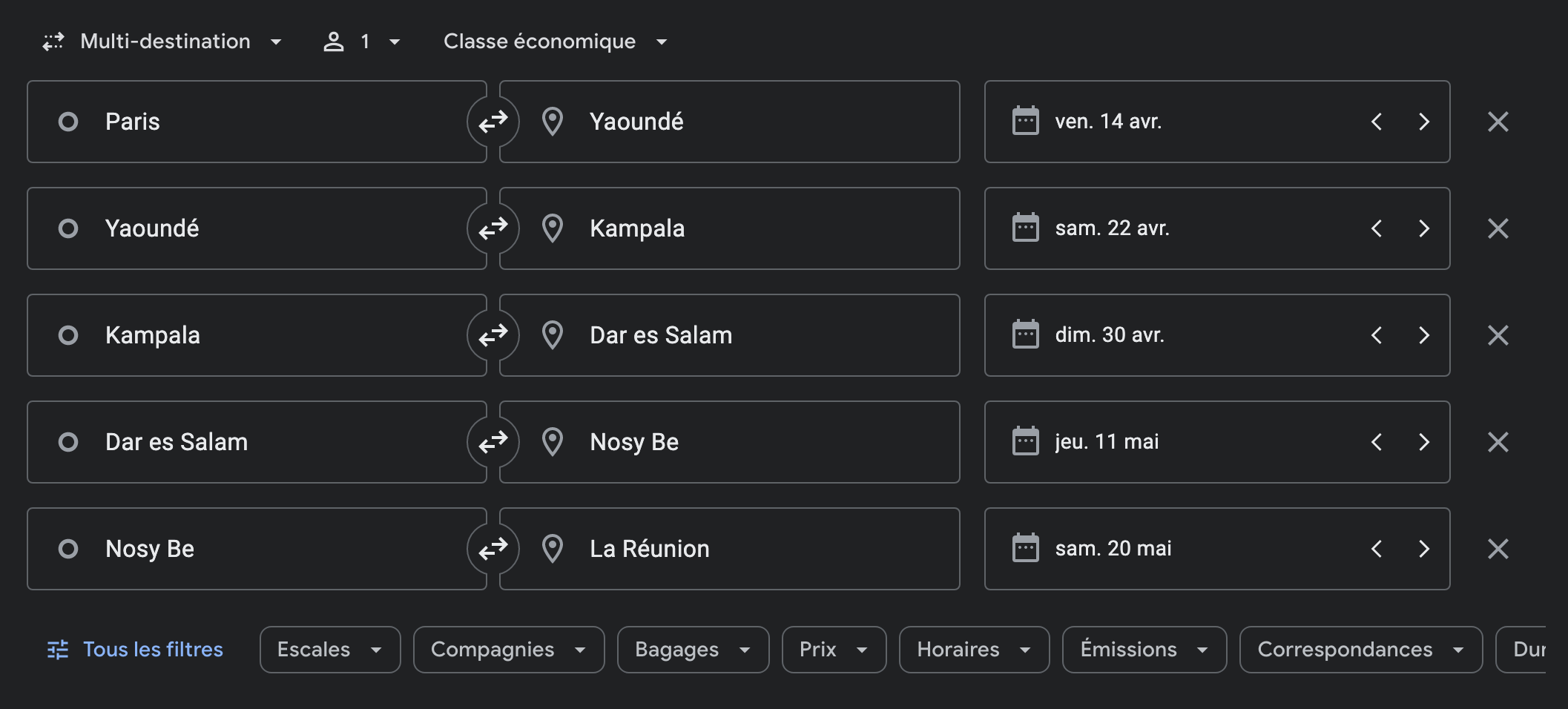This screenshot has width=1568, height=709.
Task: Open Tous les filtres
Action: [x=135, y=650]
